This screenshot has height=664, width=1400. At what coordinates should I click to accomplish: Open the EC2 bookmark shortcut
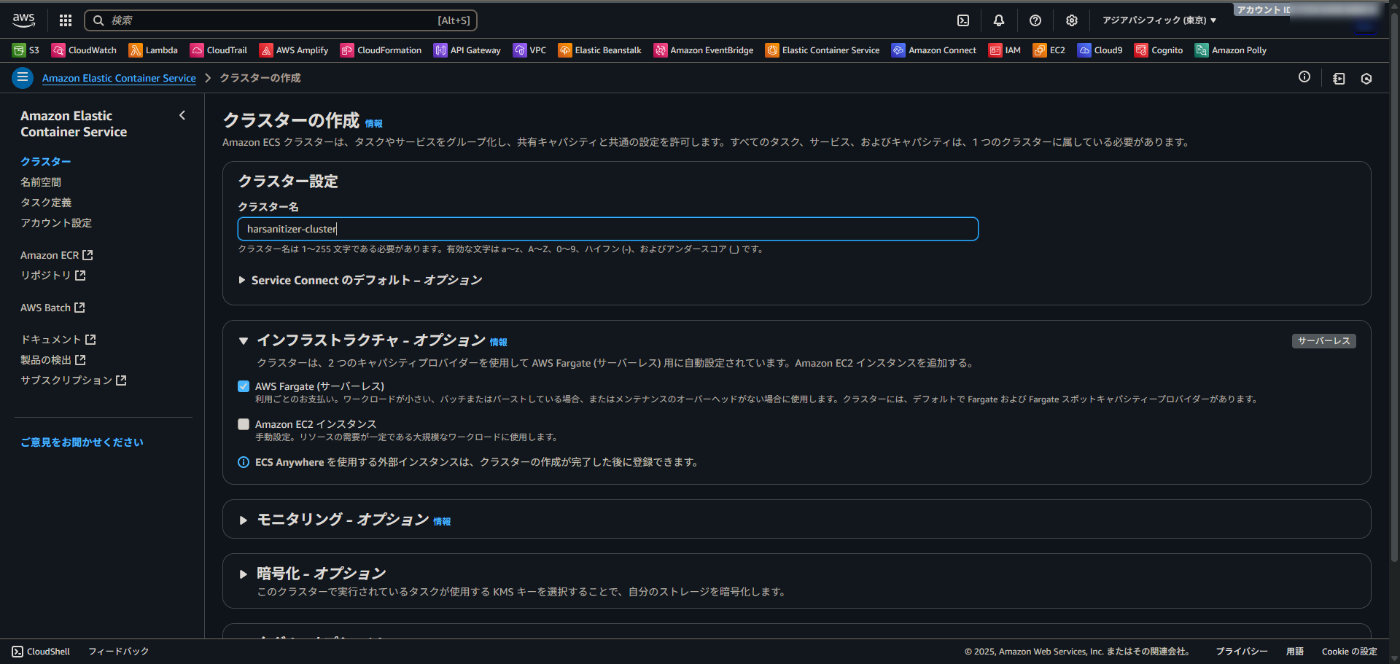tap(1049, 50)
